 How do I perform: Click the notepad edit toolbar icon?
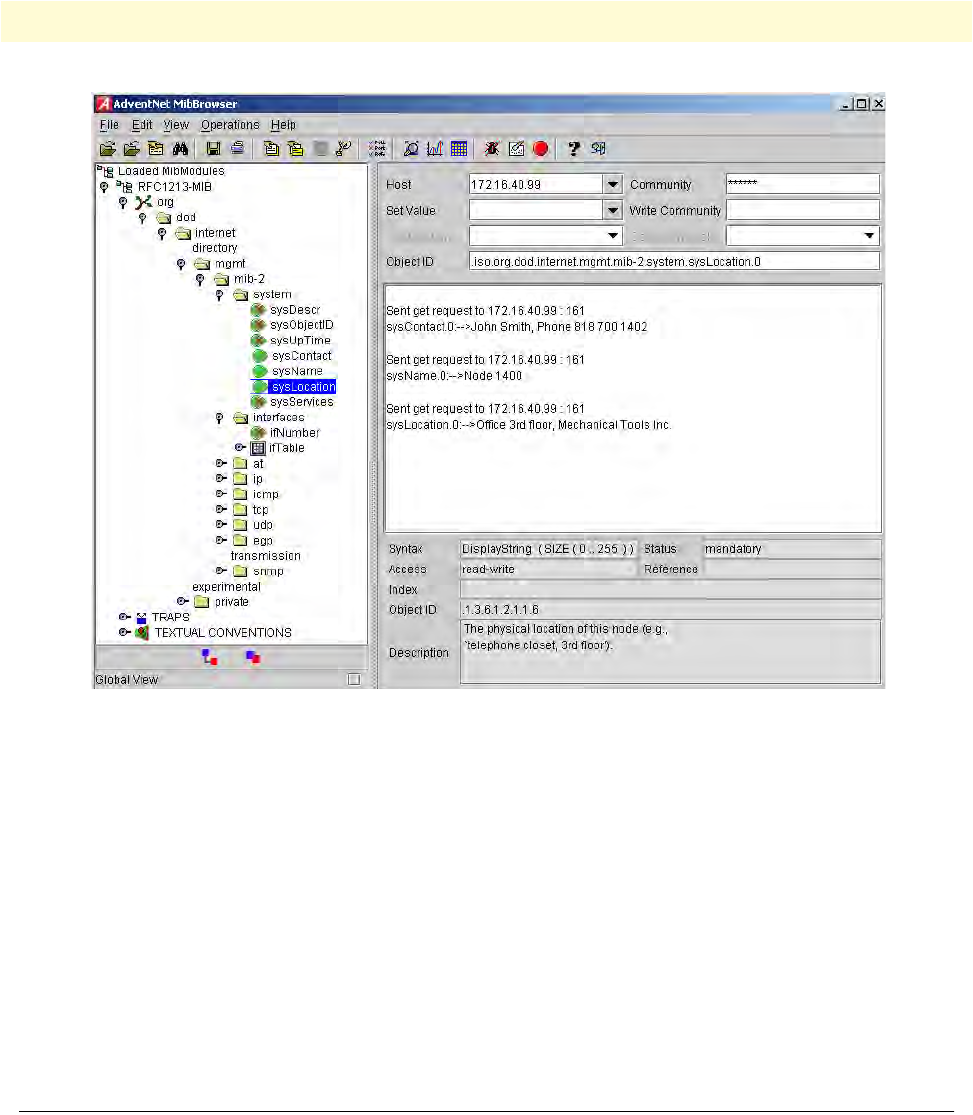(x=516, y=149)
